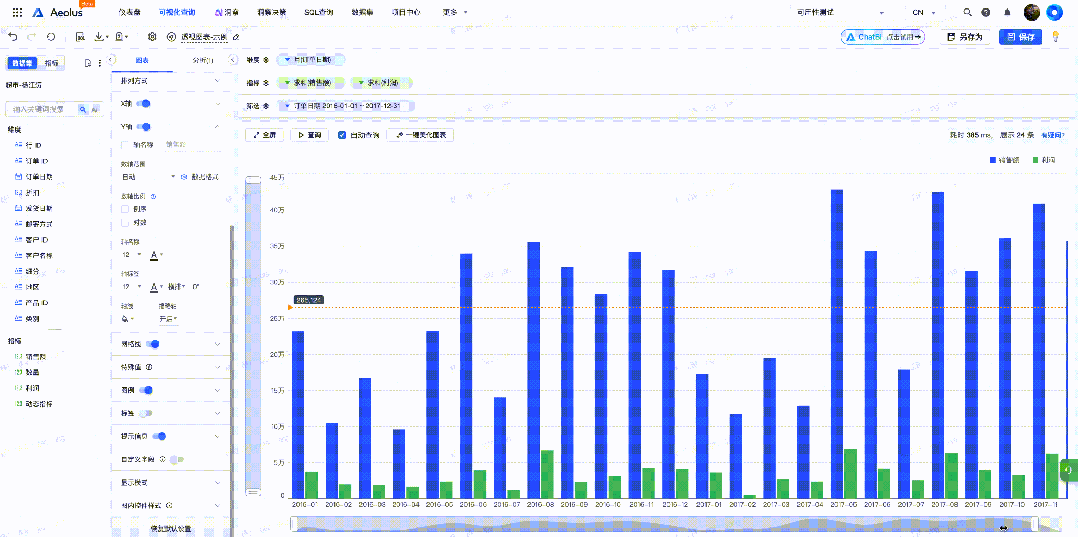The image size is (1078, 537).
Task: Click the edit pencil beside chart title
Action: 236,37
